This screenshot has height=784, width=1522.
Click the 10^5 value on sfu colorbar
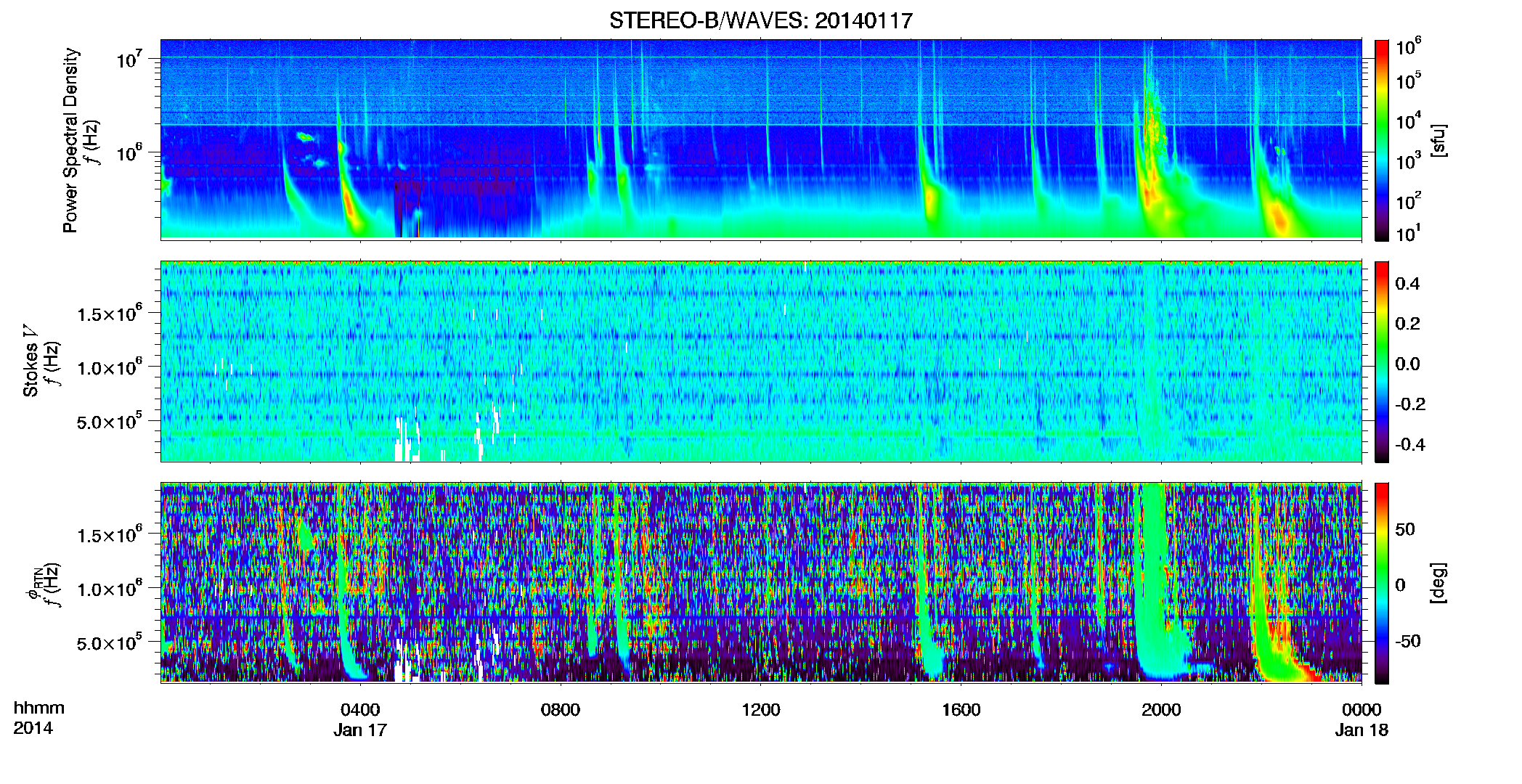coord(1409,81)
